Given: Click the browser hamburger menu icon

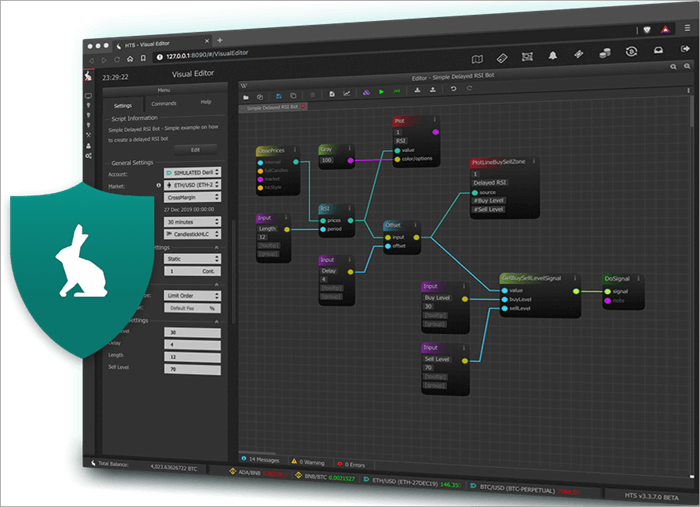Looking at the screenshot, I should (x=687, y=28).
